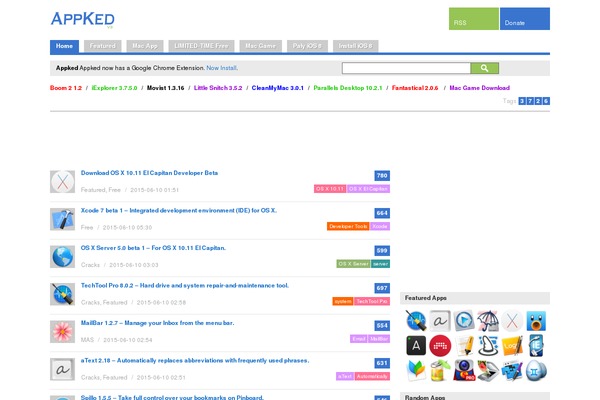The width and height of the screenshot is (600, 400).
Task: Click the pink OS X 10.11 tag
Action: (330, 189)
